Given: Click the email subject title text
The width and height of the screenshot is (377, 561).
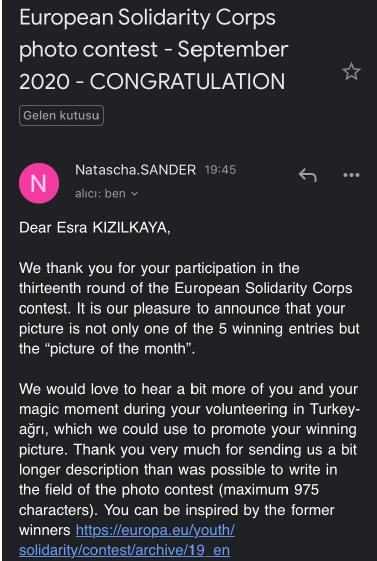Looking at the screenshot, I should click(x=154, y=49).
